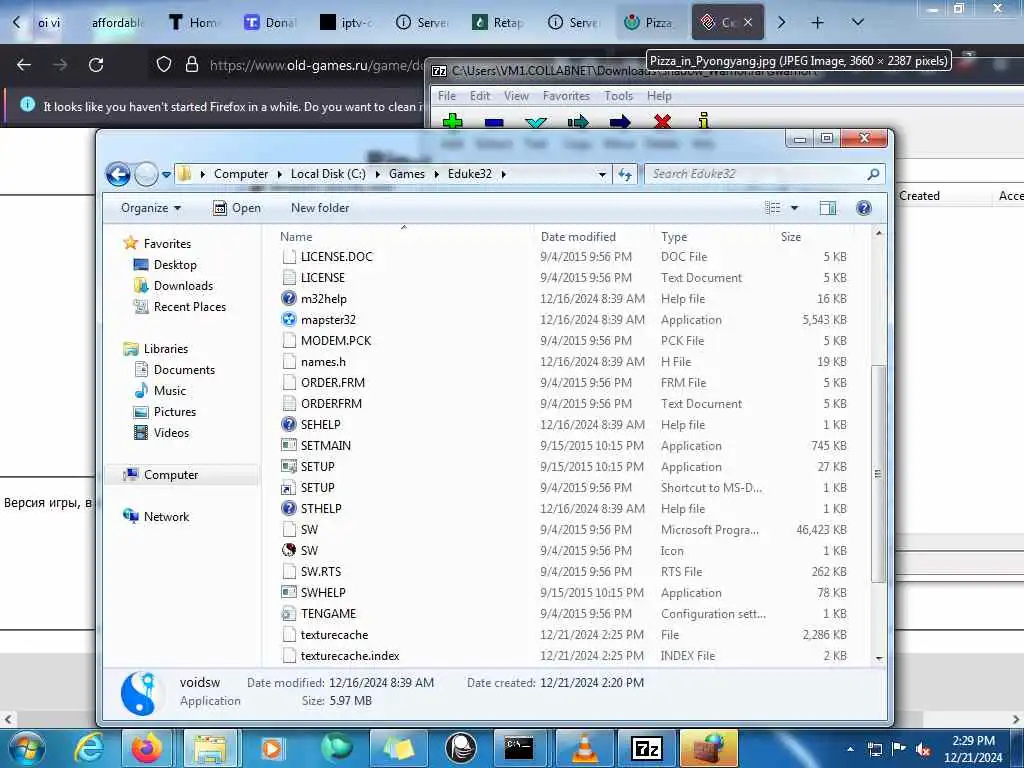Select the LICENSE.DOC file

[336, 257]
